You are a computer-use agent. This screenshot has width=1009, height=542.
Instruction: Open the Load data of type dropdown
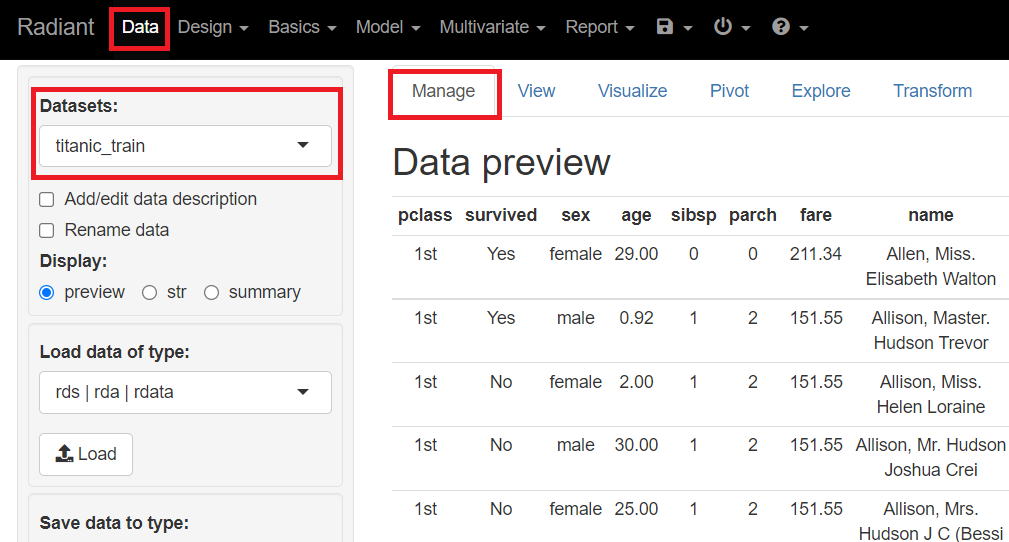(185, 392)
